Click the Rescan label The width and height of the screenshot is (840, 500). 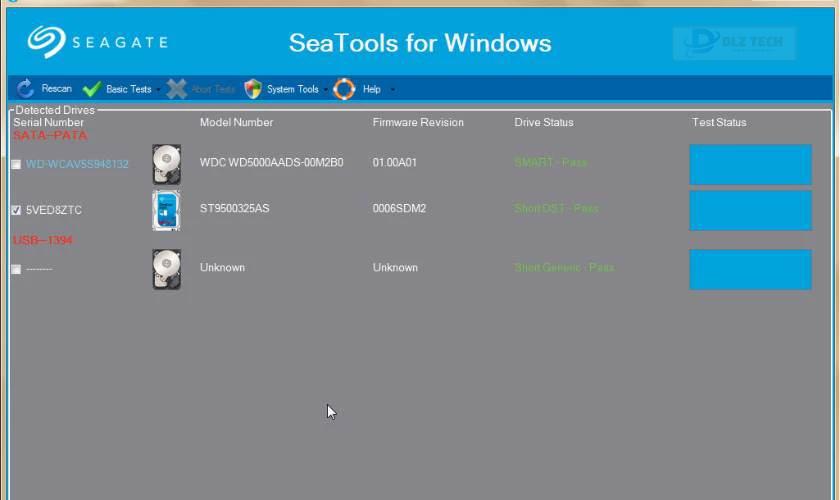pyautogui.click(x=57, y=88)
